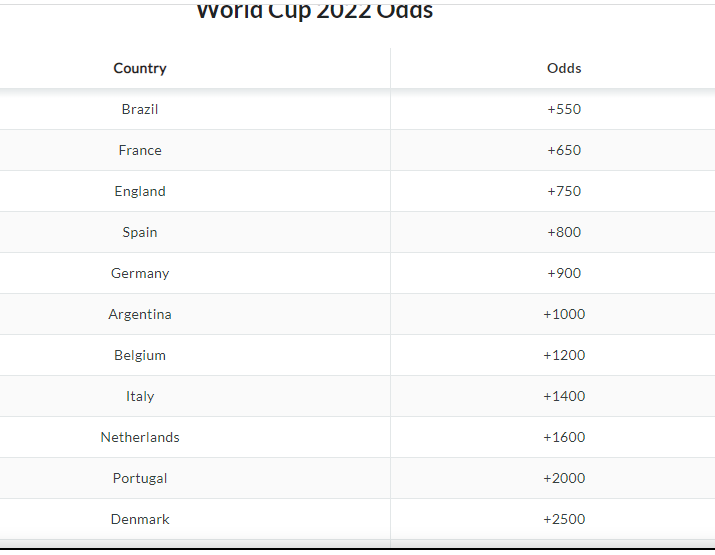Click the Portugal country cell
The height and width of the screenshot is (555, 715).
pyautogui.click(x=140, y=478)
